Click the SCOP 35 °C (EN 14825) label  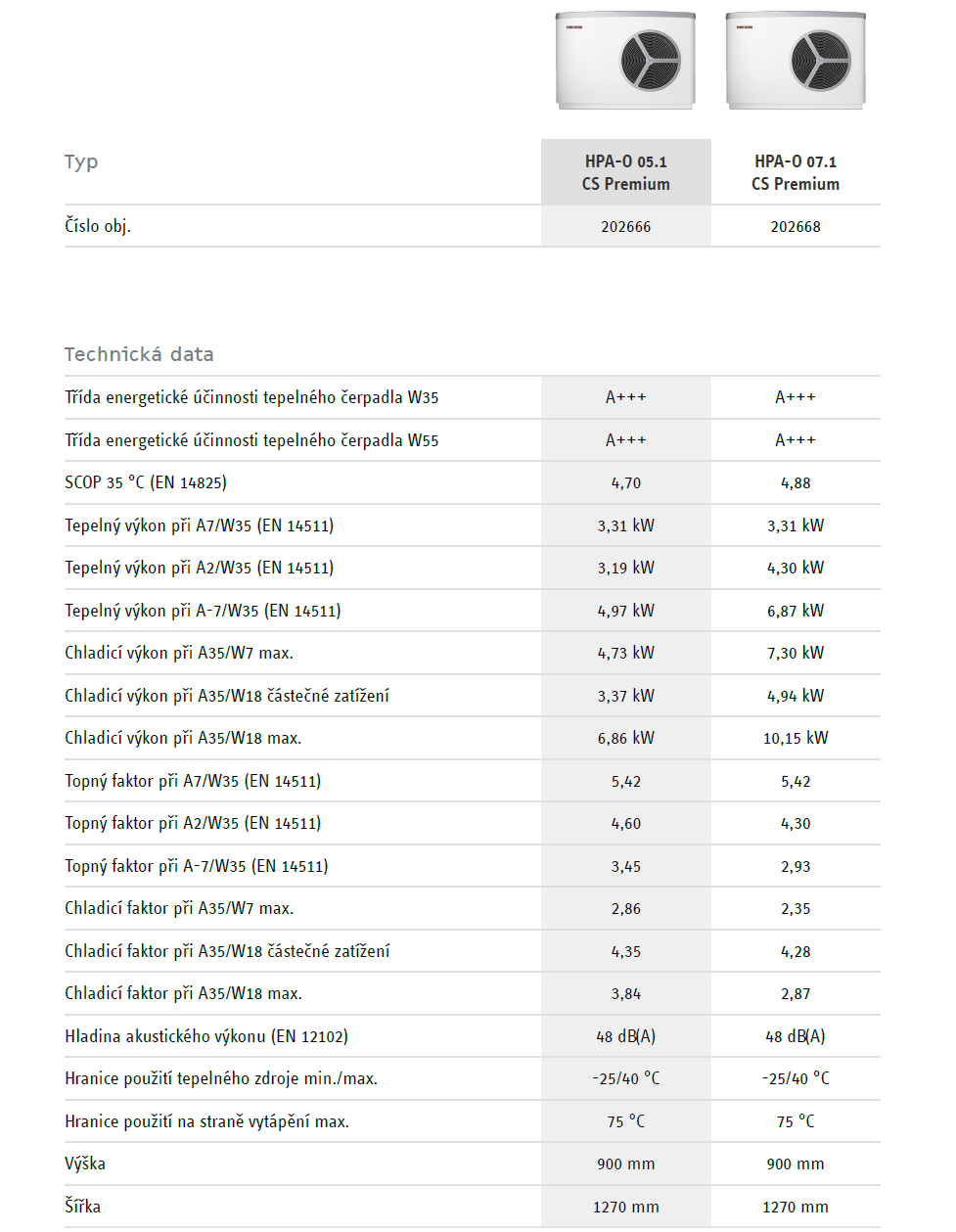[x=146, y=482]
